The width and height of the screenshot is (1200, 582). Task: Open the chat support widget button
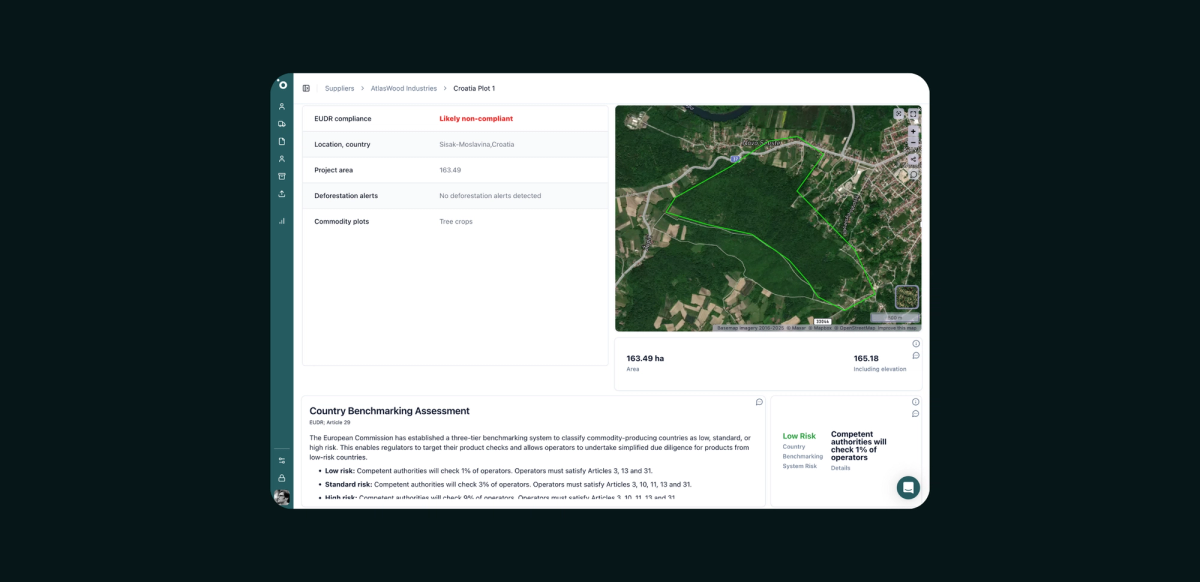908,487
